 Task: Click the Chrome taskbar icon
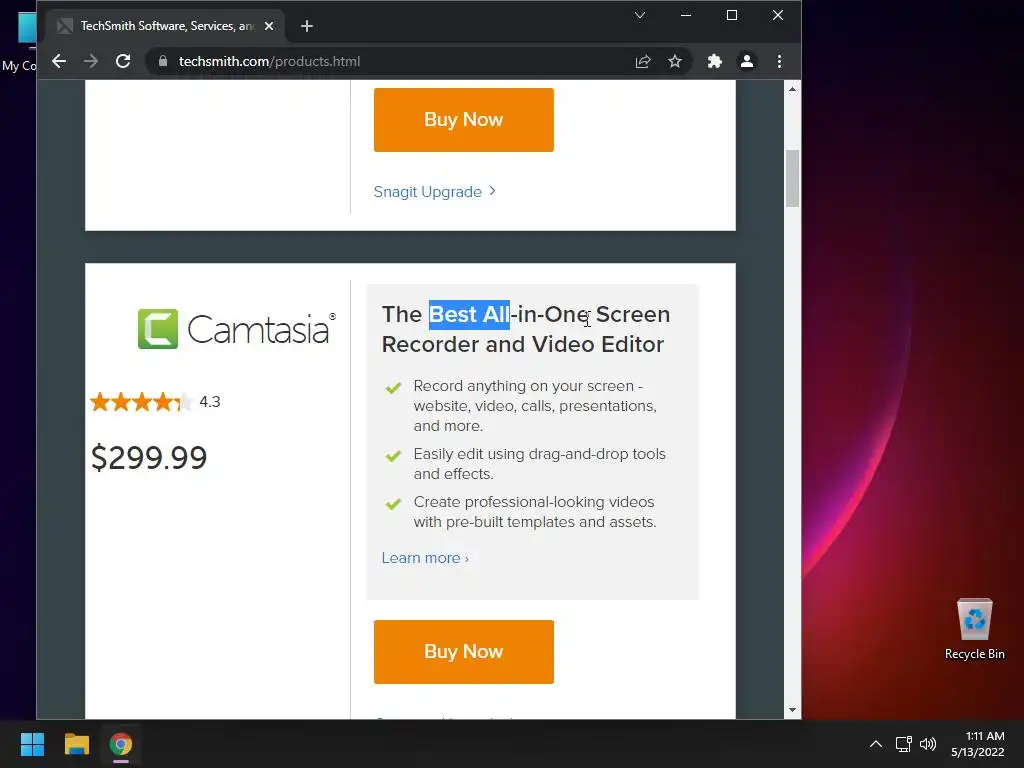pyautogui.click(x=121, y=744)
